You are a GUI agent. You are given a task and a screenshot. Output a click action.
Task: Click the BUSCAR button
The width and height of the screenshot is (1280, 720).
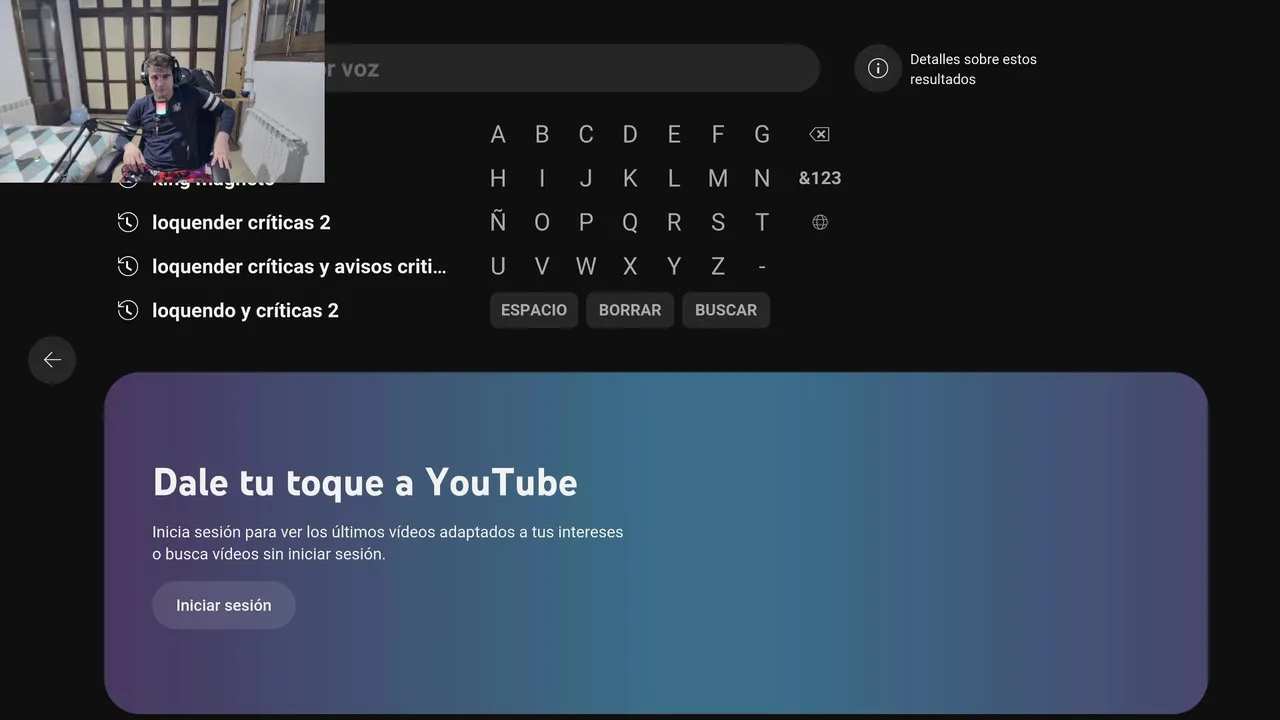pos(726,310)
